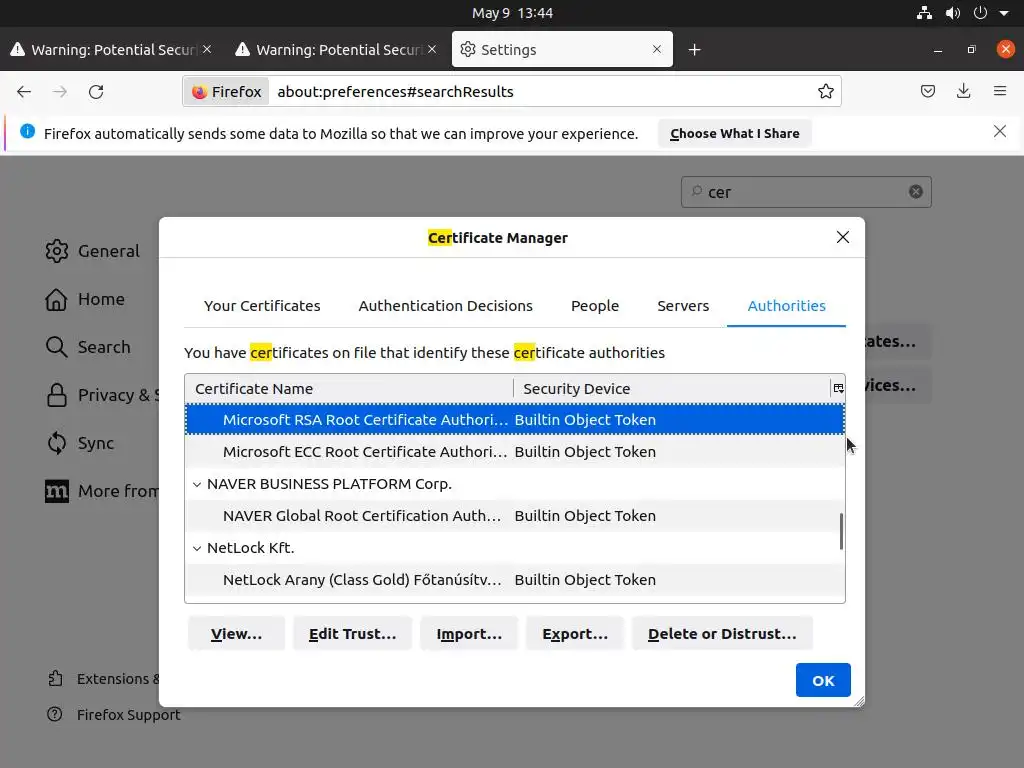The height and width of the screenshot is (768, 1024).
Task: Bookmark this page with the star icon
Action: (825, 91)
